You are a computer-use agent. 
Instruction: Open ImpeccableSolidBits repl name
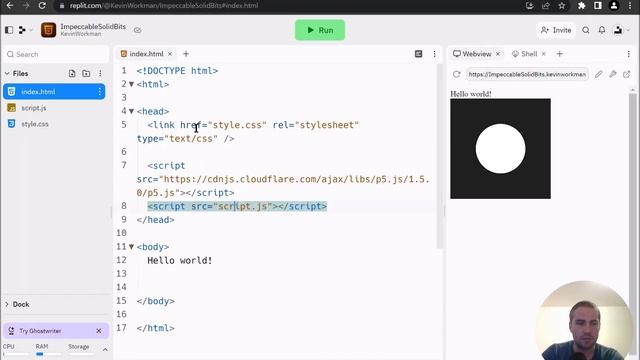(93, 27)
